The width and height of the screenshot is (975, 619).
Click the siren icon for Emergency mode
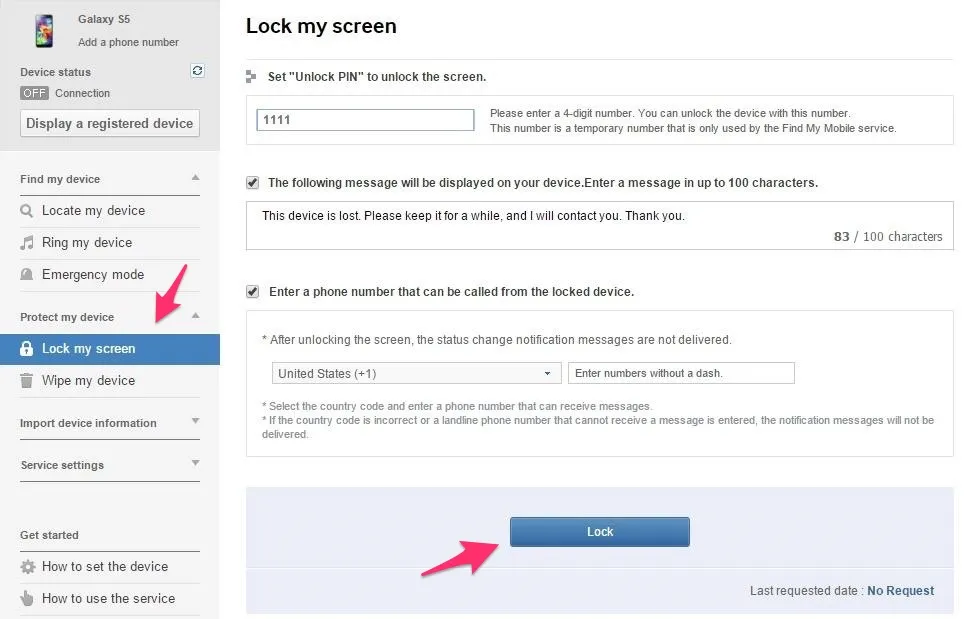pyautogui.click(x=27, y=274)
